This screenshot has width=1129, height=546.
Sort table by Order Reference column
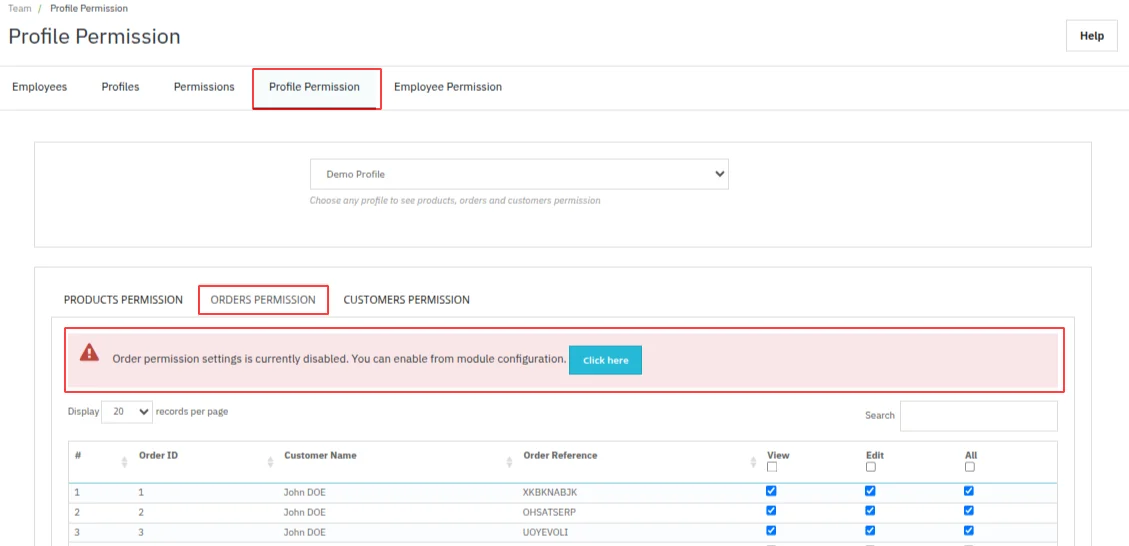[753, 461]
